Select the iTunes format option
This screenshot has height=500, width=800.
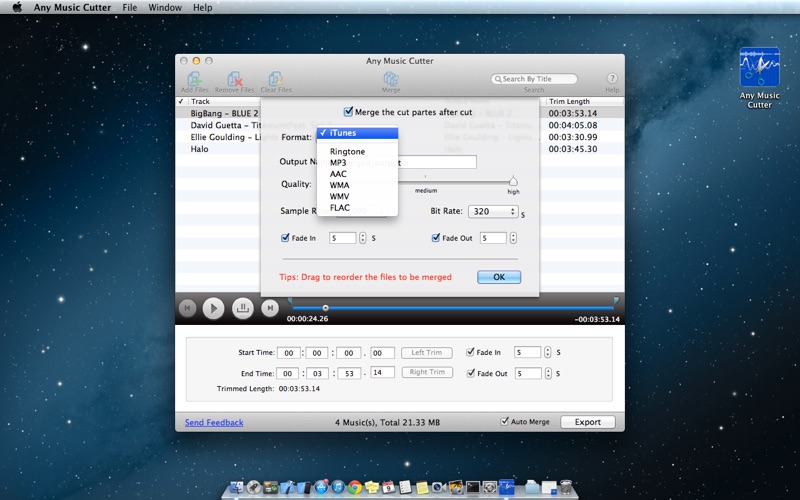tap(357, 133)
